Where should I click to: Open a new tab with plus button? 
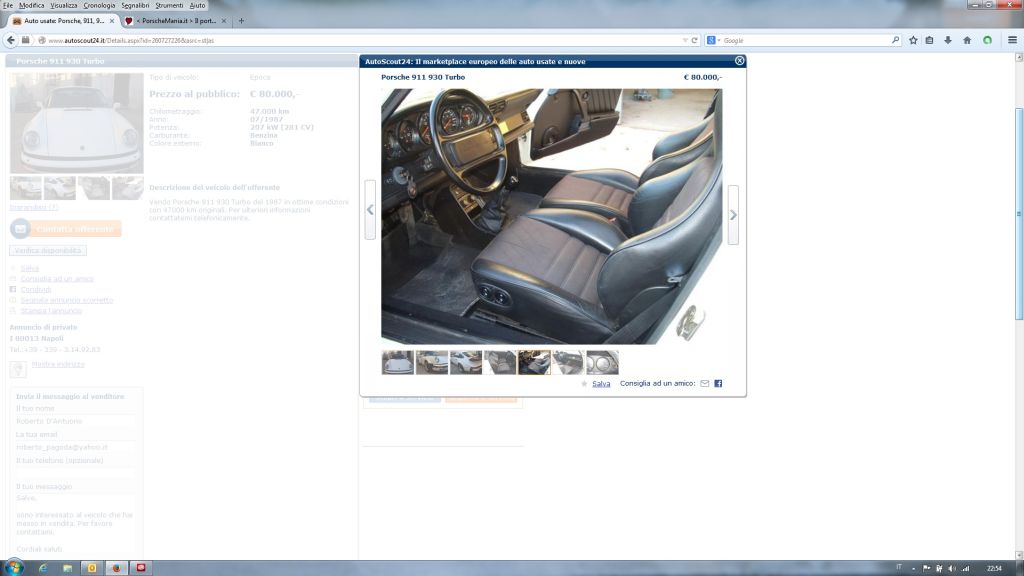(x=241, y=21)
